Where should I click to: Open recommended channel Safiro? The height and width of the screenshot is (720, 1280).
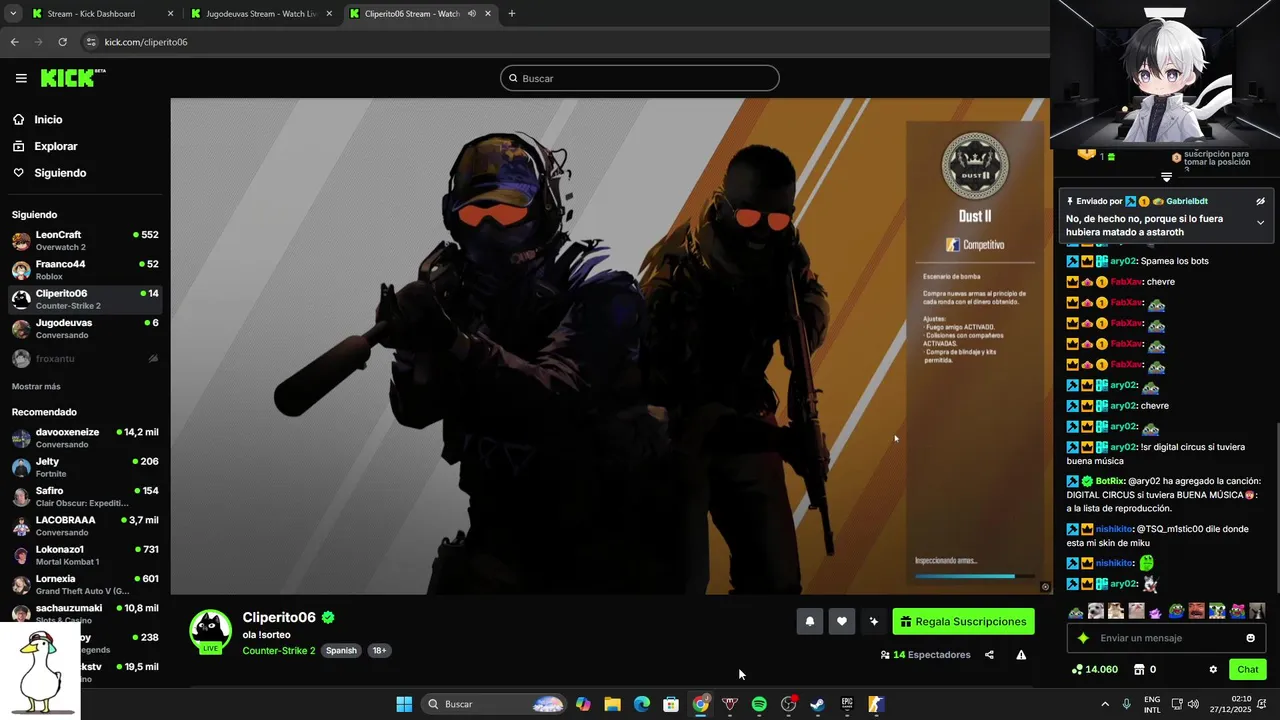click(x=85, y=497)
